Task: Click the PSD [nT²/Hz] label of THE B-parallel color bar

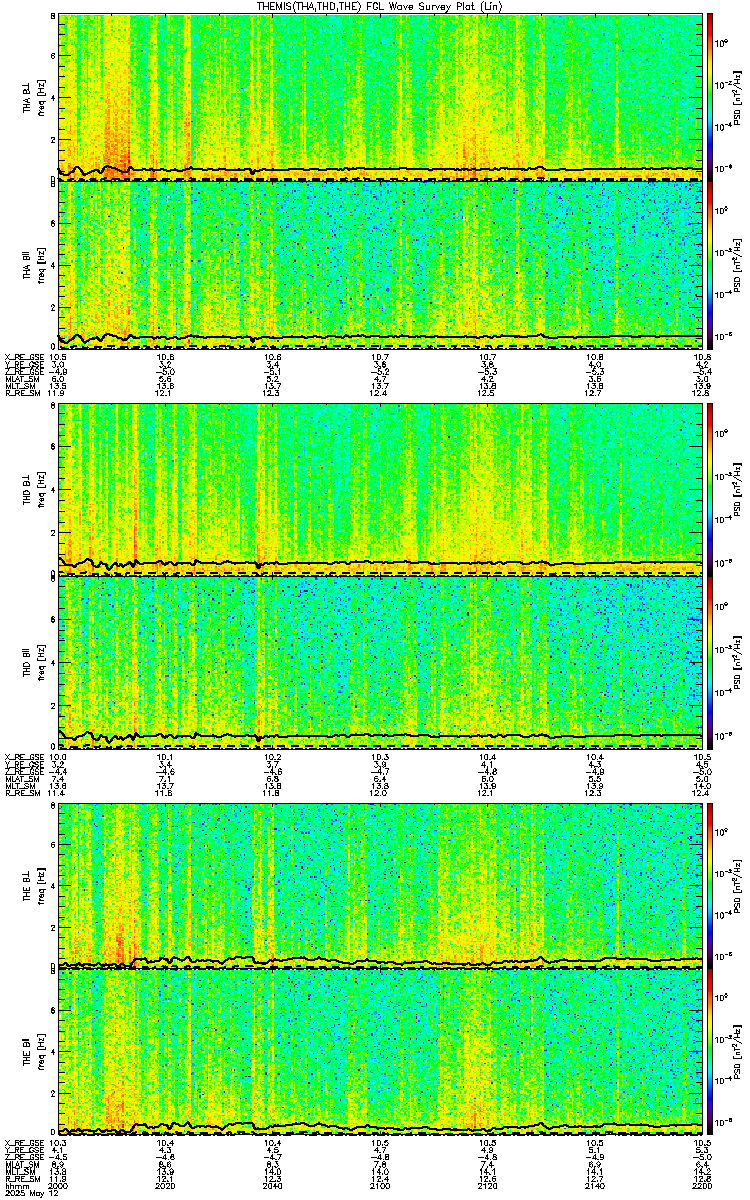Action: pos(735,1053)
